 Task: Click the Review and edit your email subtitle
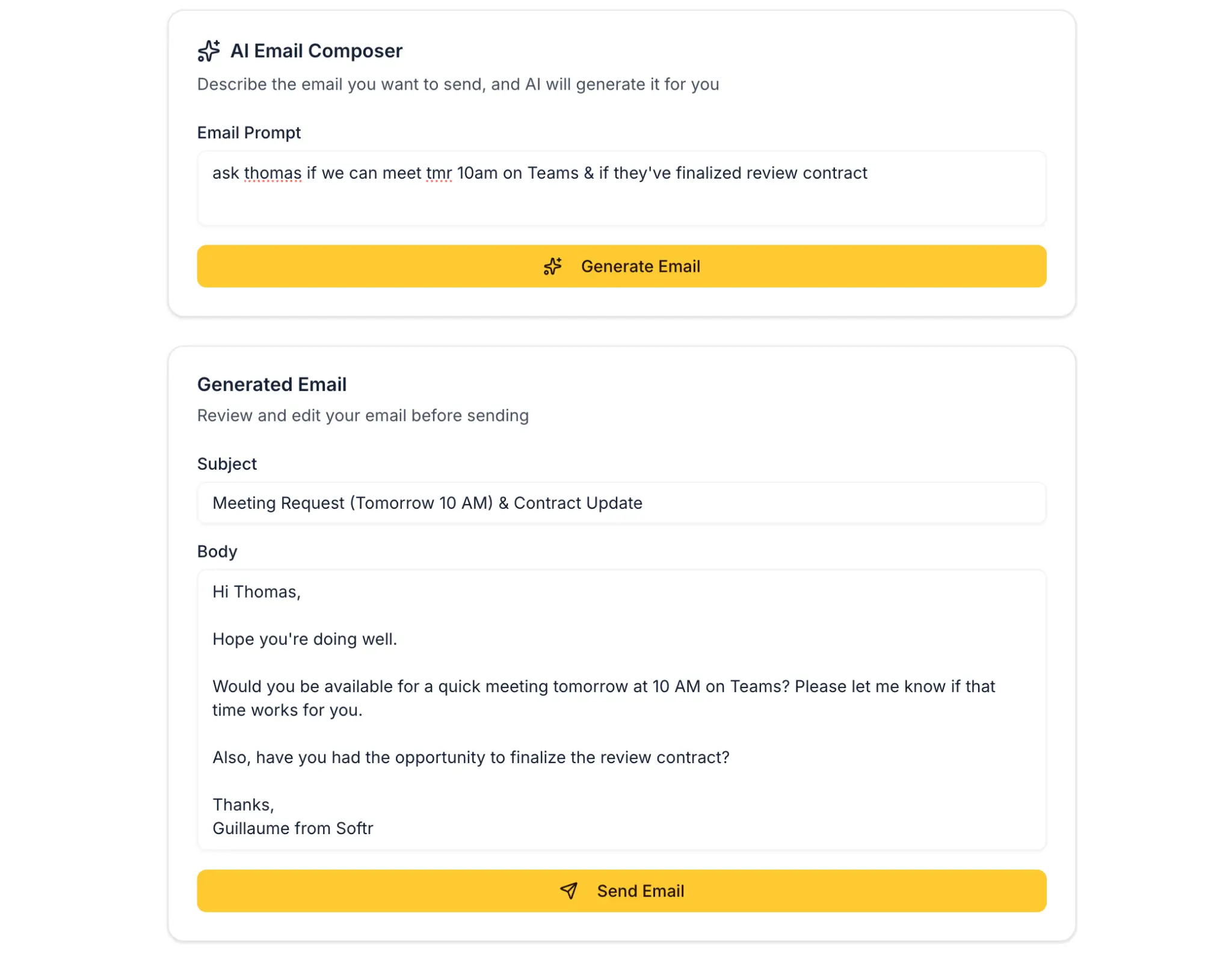click(362, 415)
